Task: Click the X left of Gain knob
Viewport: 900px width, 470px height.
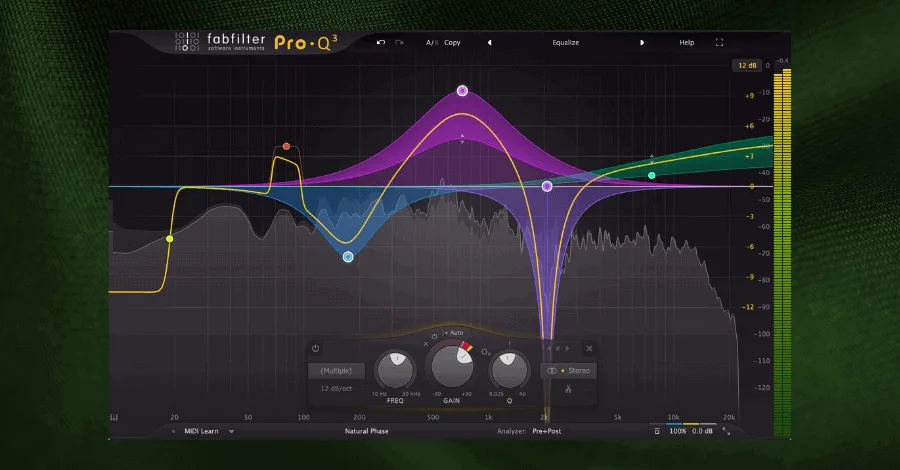Action: [x=426, y=344]
